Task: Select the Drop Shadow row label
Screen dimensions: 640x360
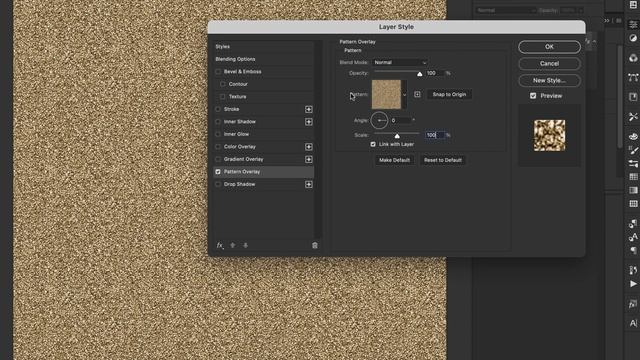Action: [239, 184]
